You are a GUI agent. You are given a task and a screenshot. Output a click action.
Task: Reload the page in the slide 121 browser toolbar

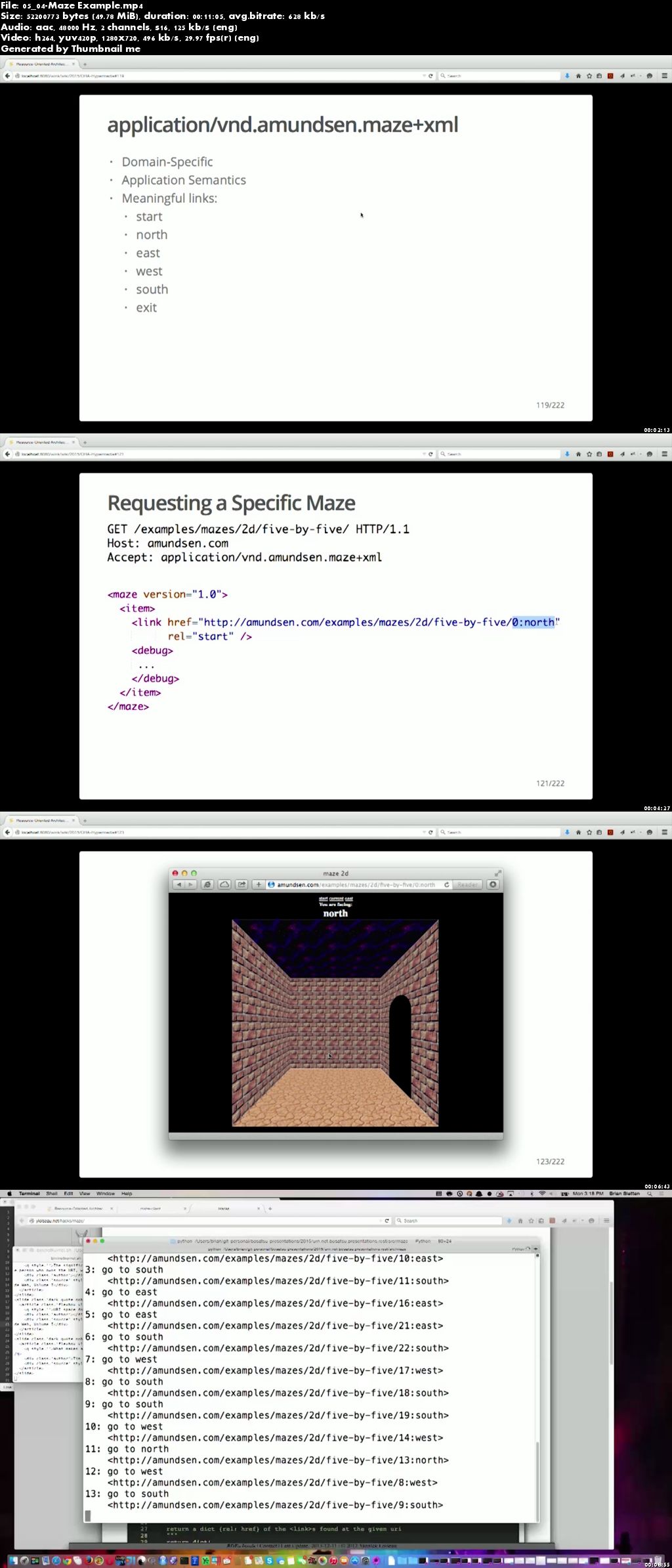(430, 454)
